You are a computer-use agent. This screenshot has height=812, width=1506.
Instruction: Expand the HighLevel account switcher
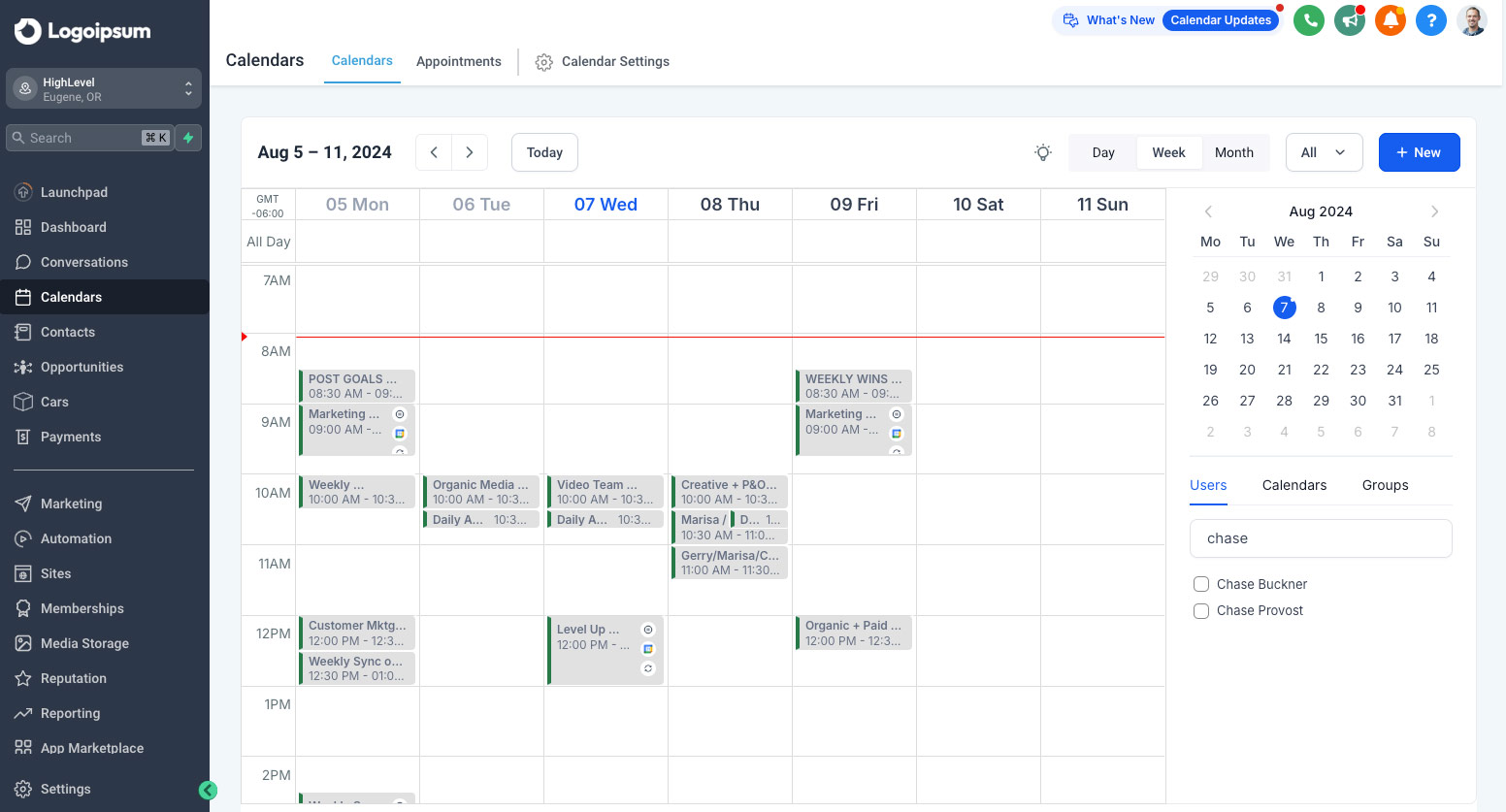tap(104, 89)
